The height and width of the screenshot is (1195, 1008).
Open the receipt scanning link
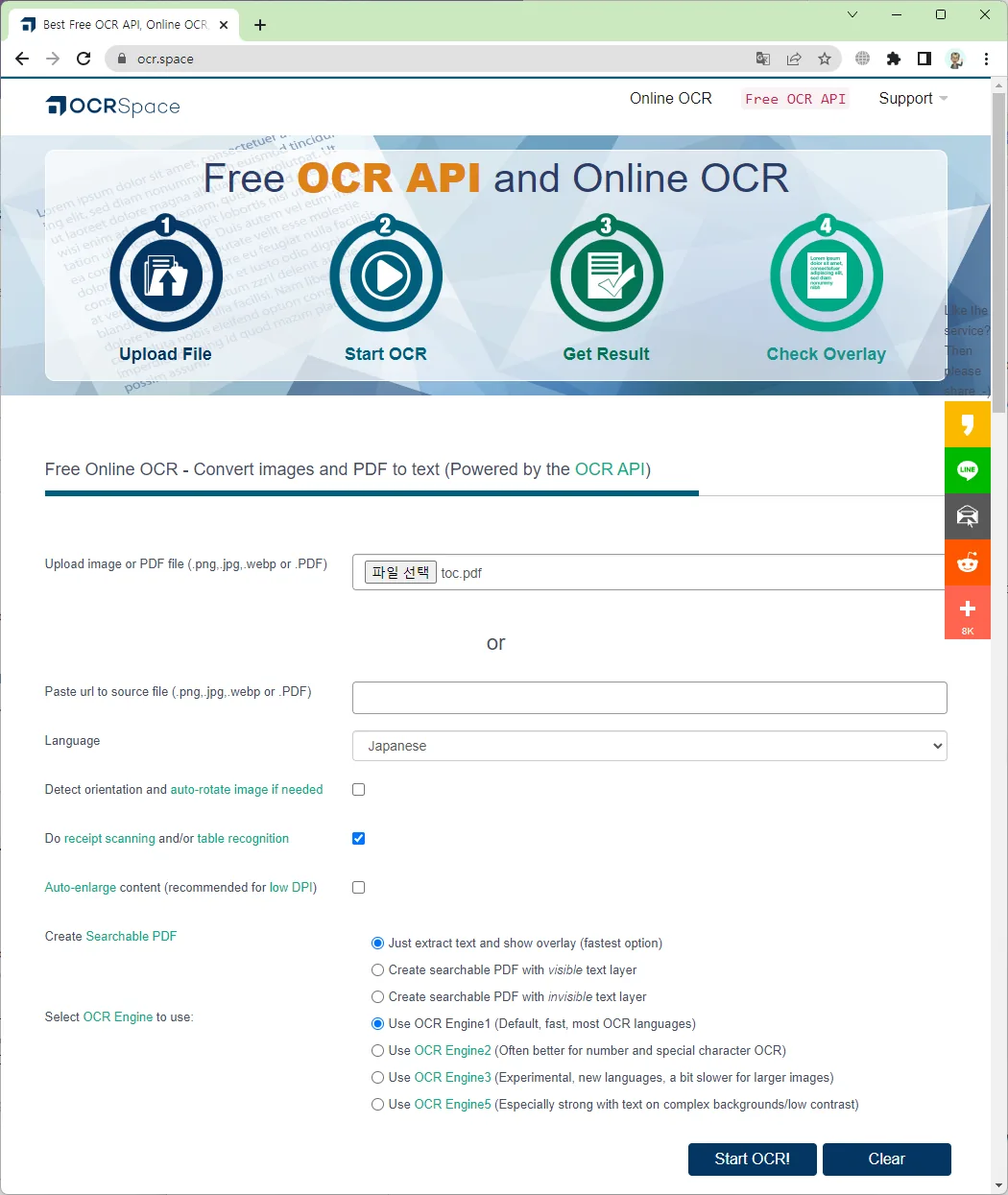point(109,839)
